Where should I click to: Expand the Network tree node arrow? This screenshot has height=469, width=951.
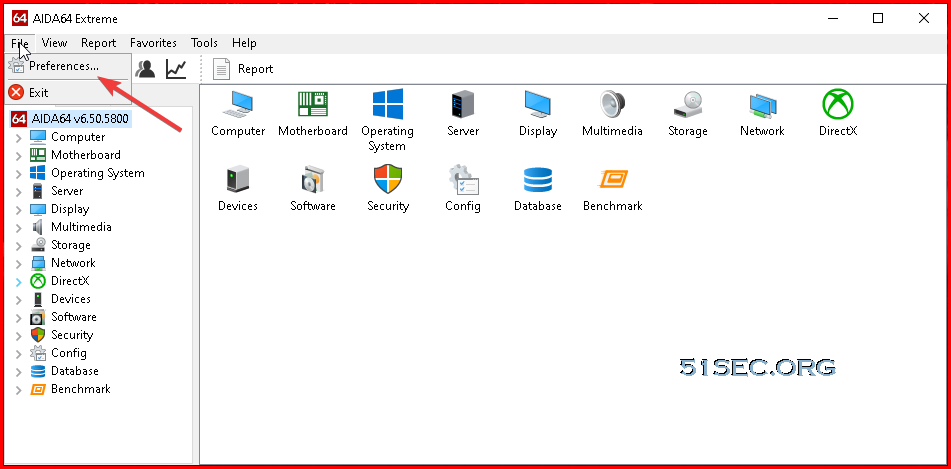(19, 264)
